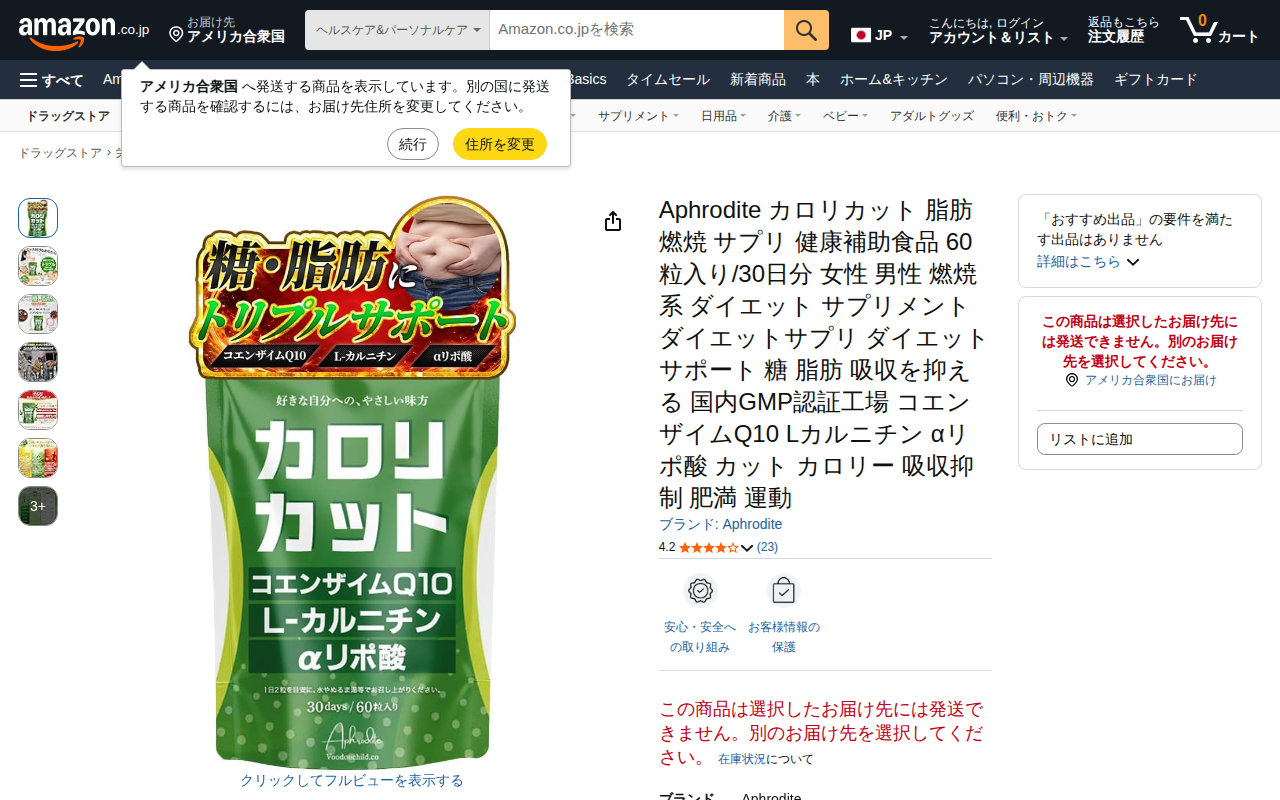Viewport: 1280px width, 800px height.
Task: Click the Amazon.co.jp logo
Action: [84, 31]
